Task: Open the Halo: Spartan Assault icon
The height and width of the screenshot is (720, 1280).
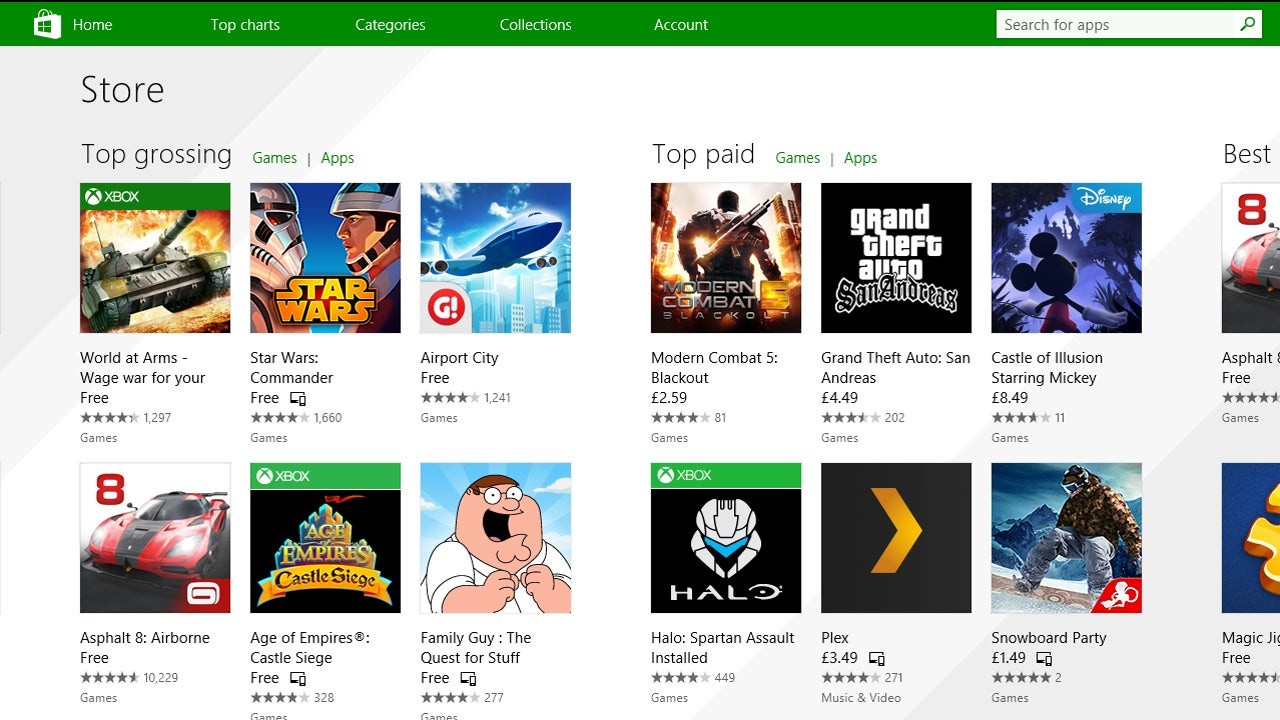Action: [x=725, y=538]
